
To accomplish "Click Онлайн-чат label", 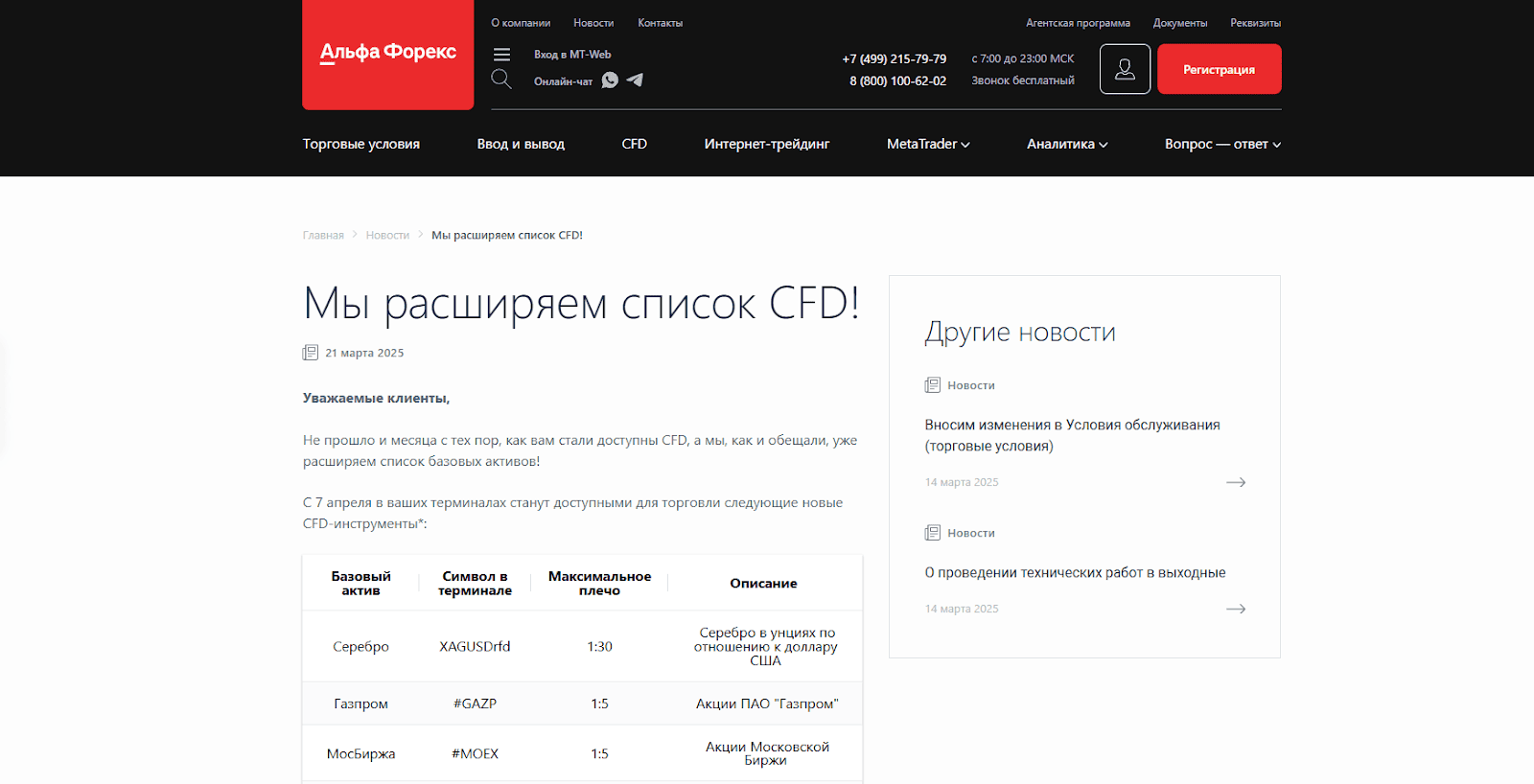I will coord(563,81).
